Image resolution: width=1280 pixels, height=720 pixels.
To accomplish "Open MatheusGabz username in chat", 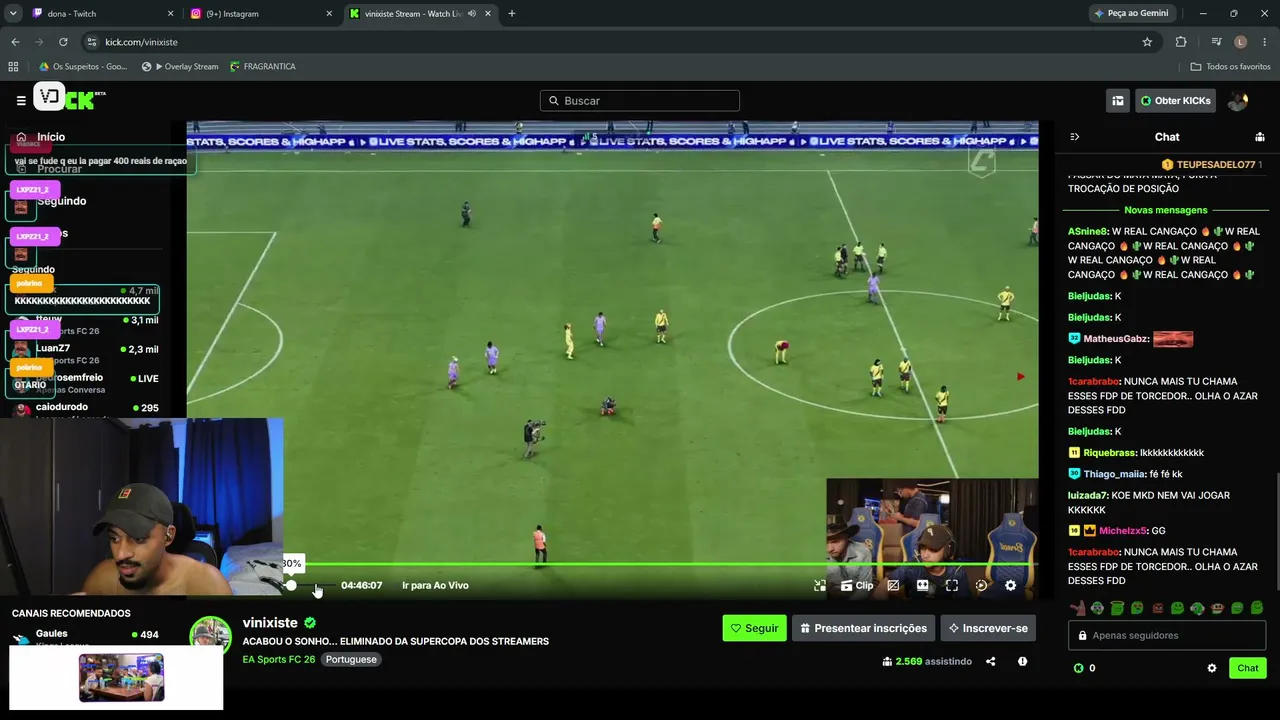I will point(1115,339).
